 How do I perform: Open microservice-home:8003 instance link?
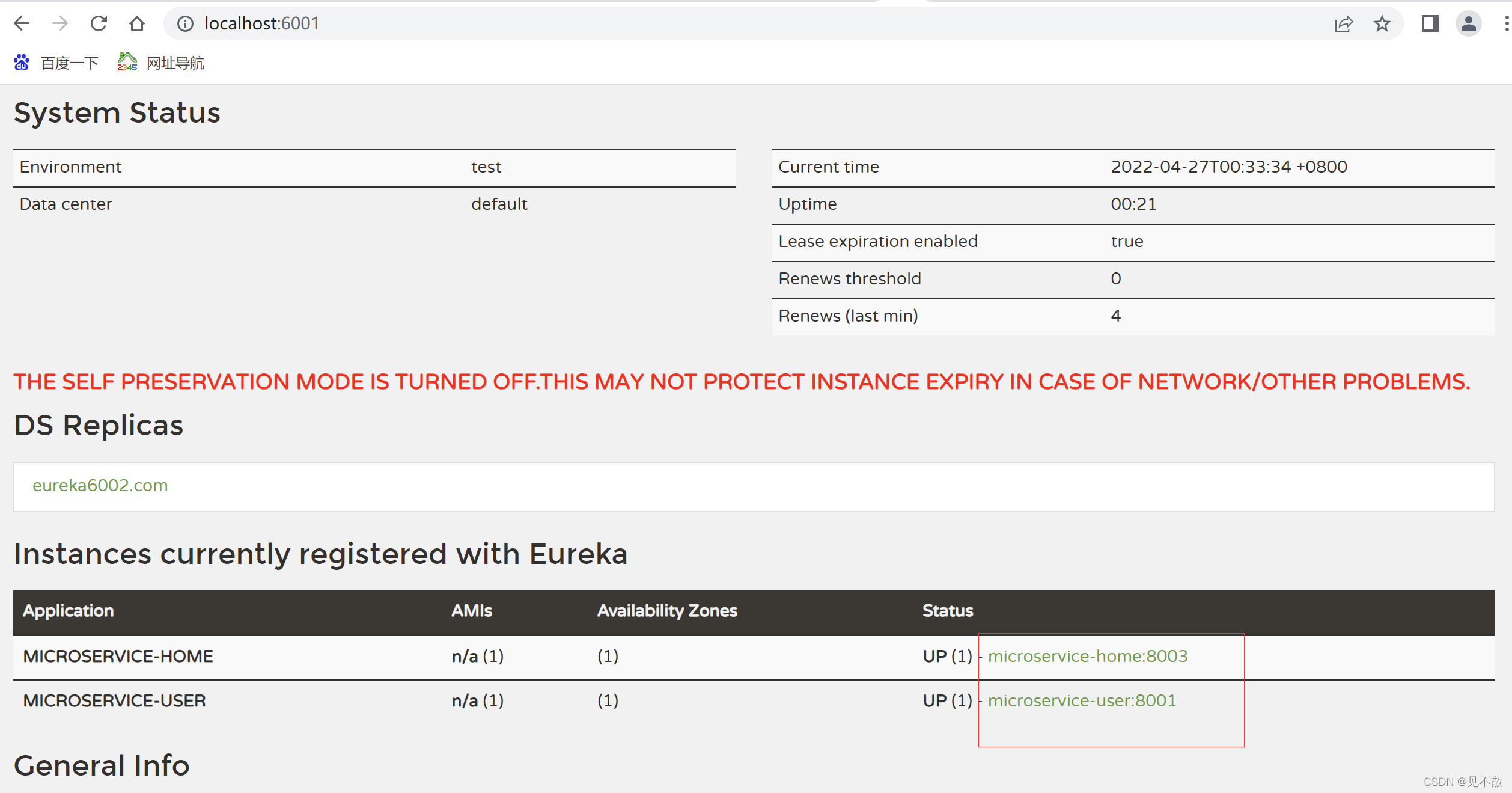[x=1088, y=656]
